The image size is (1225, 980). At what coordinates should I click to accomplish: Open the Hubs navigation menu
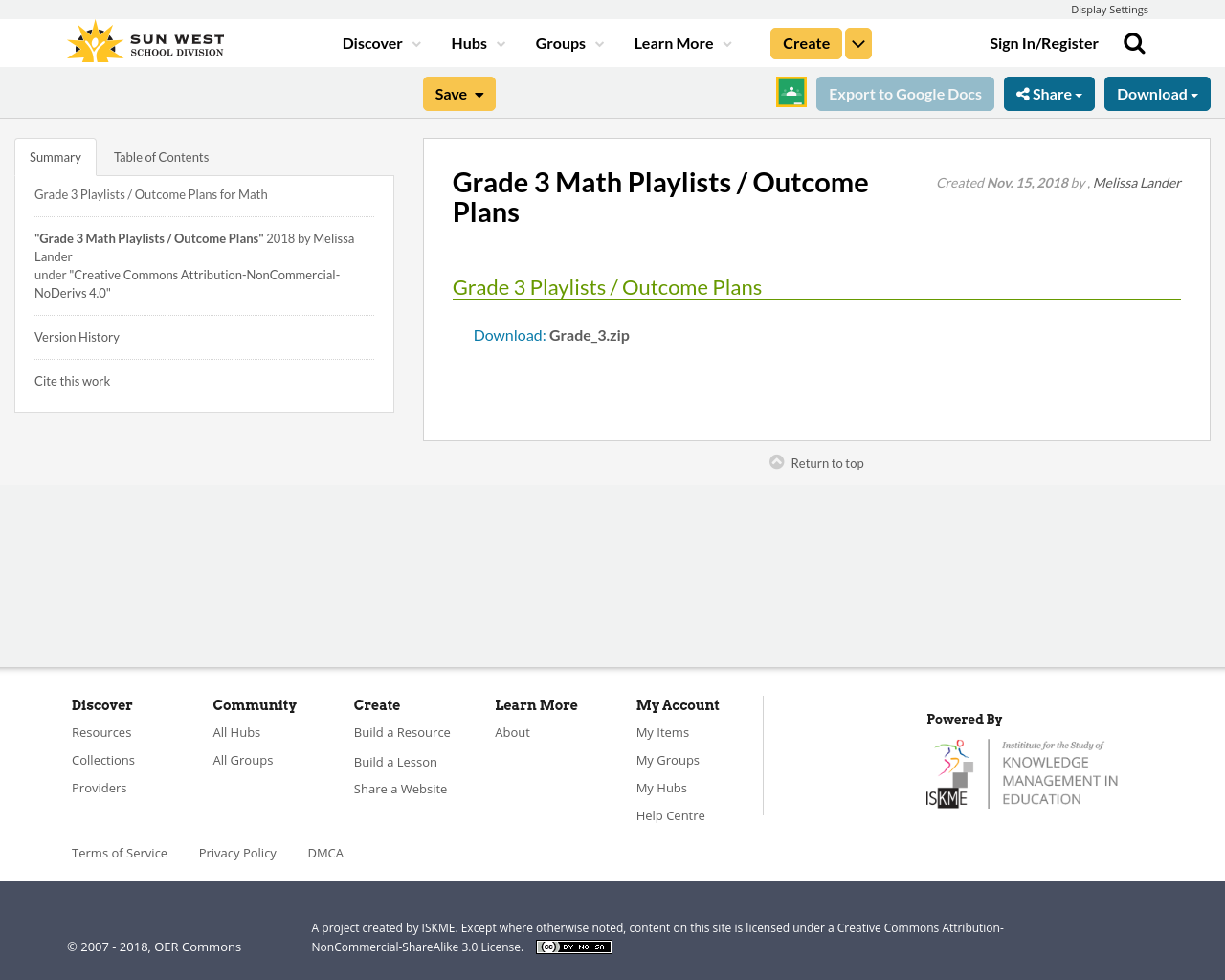pyautogui.click(x=478, y=43)
